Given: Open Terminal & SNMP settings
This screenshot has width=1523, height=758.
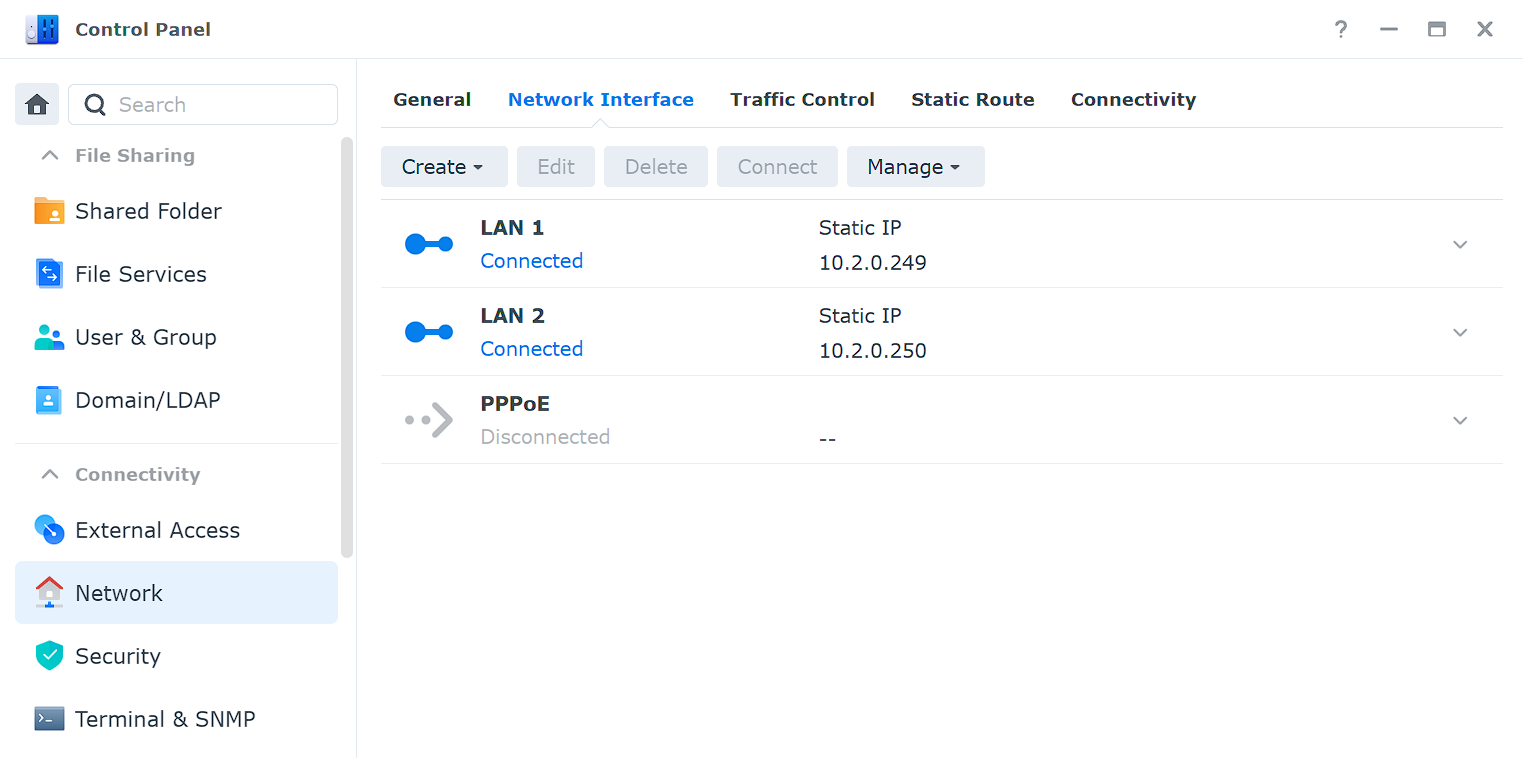Looking at the screenshot, I should pyautogui.click(x=48, y=719).
